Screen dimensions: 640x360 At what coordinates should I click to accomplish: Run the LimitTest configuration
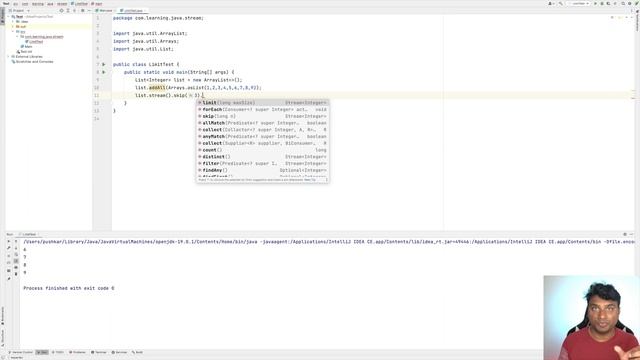[595, 4]
